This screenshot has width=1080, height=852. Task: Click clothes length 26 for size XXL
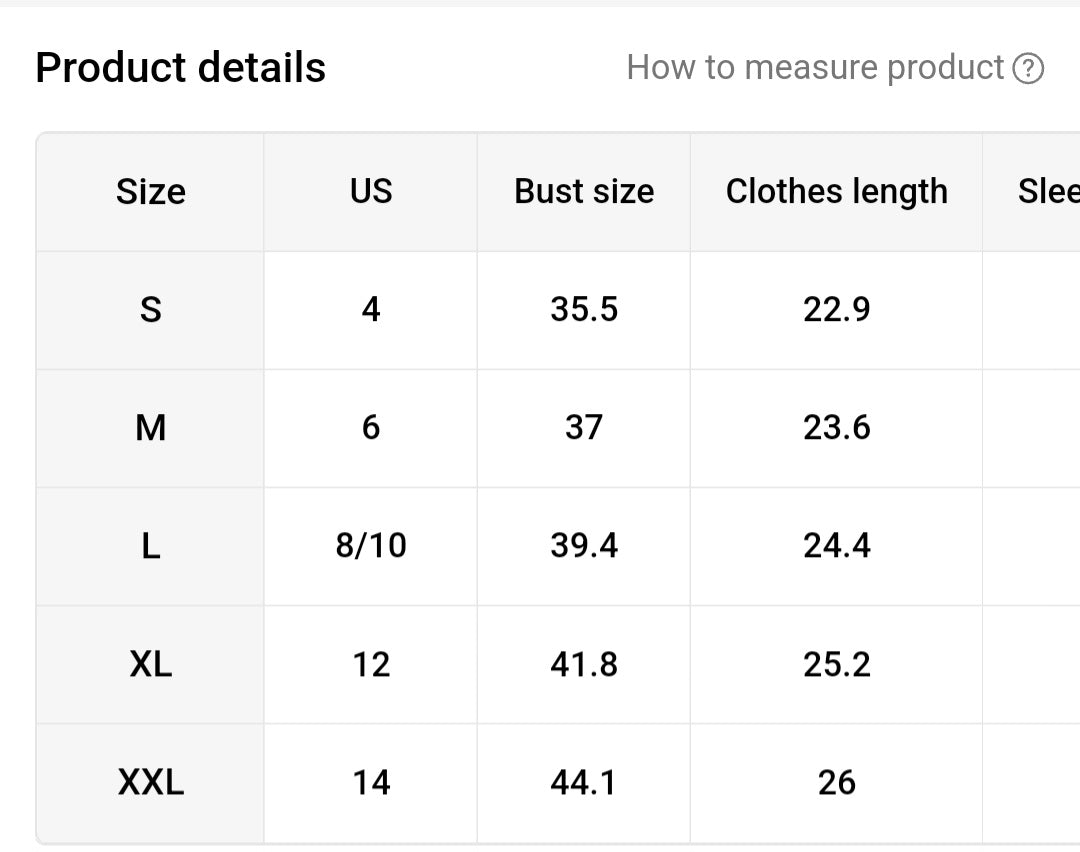836,782
